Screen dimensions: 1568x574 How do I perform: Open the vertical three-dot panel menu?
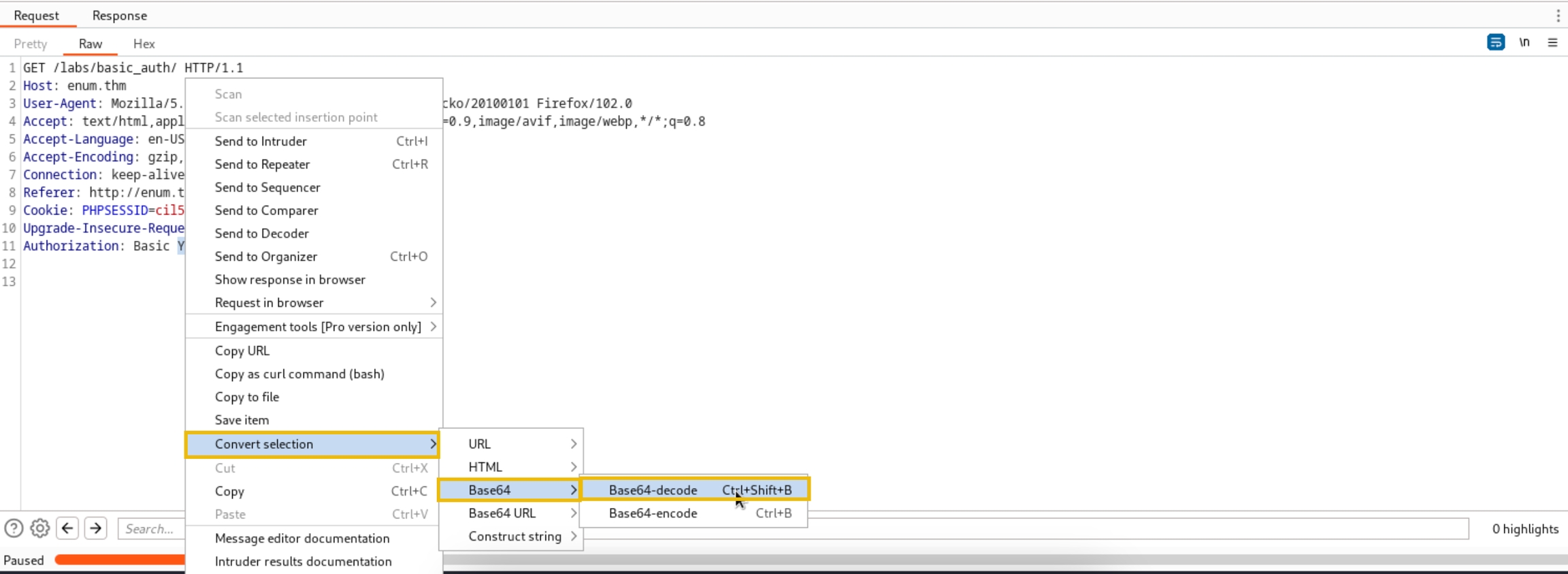point(1558,15)
